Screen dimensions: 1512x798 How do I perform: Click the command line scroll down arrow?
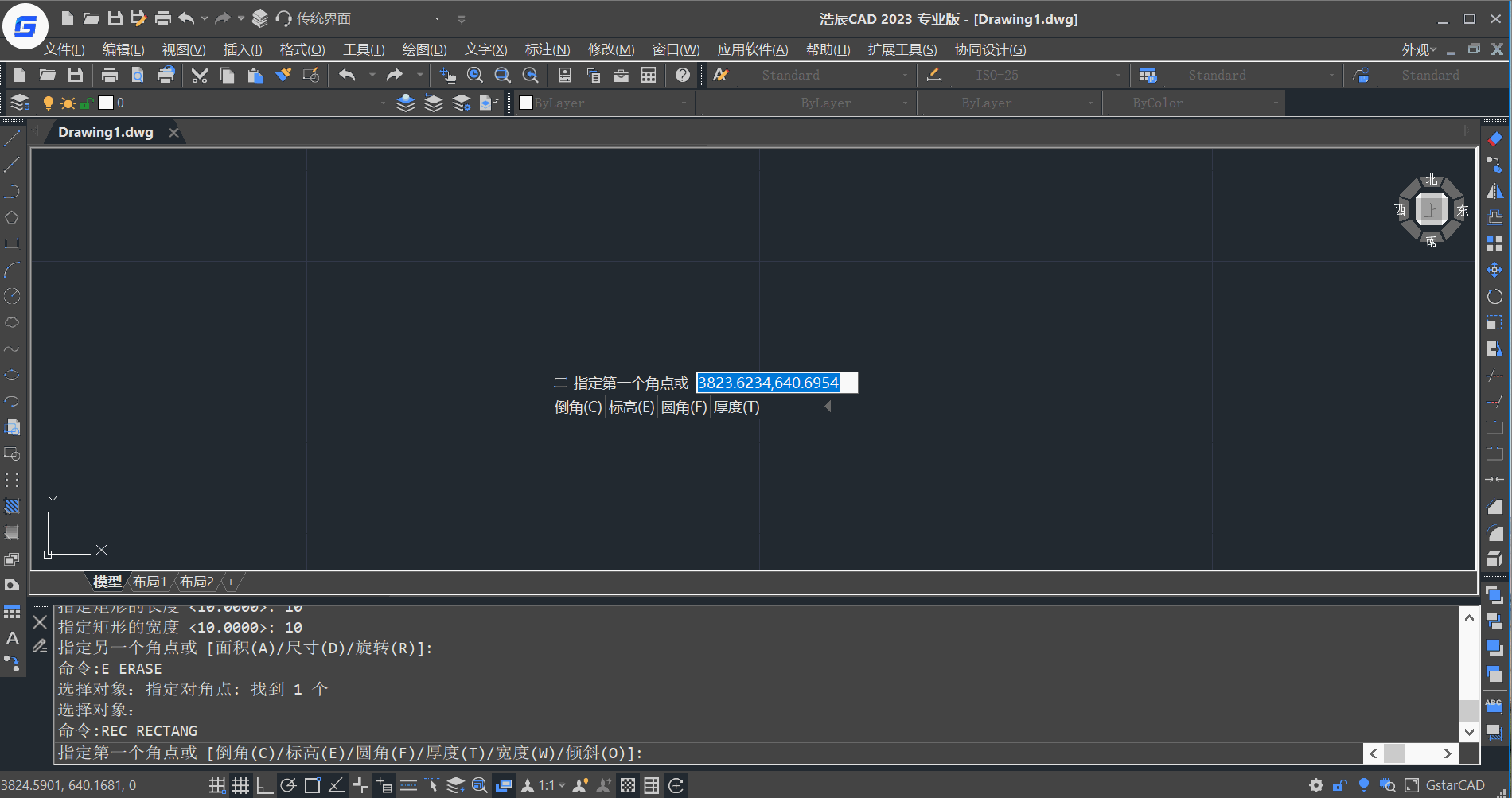[1469, 732]
